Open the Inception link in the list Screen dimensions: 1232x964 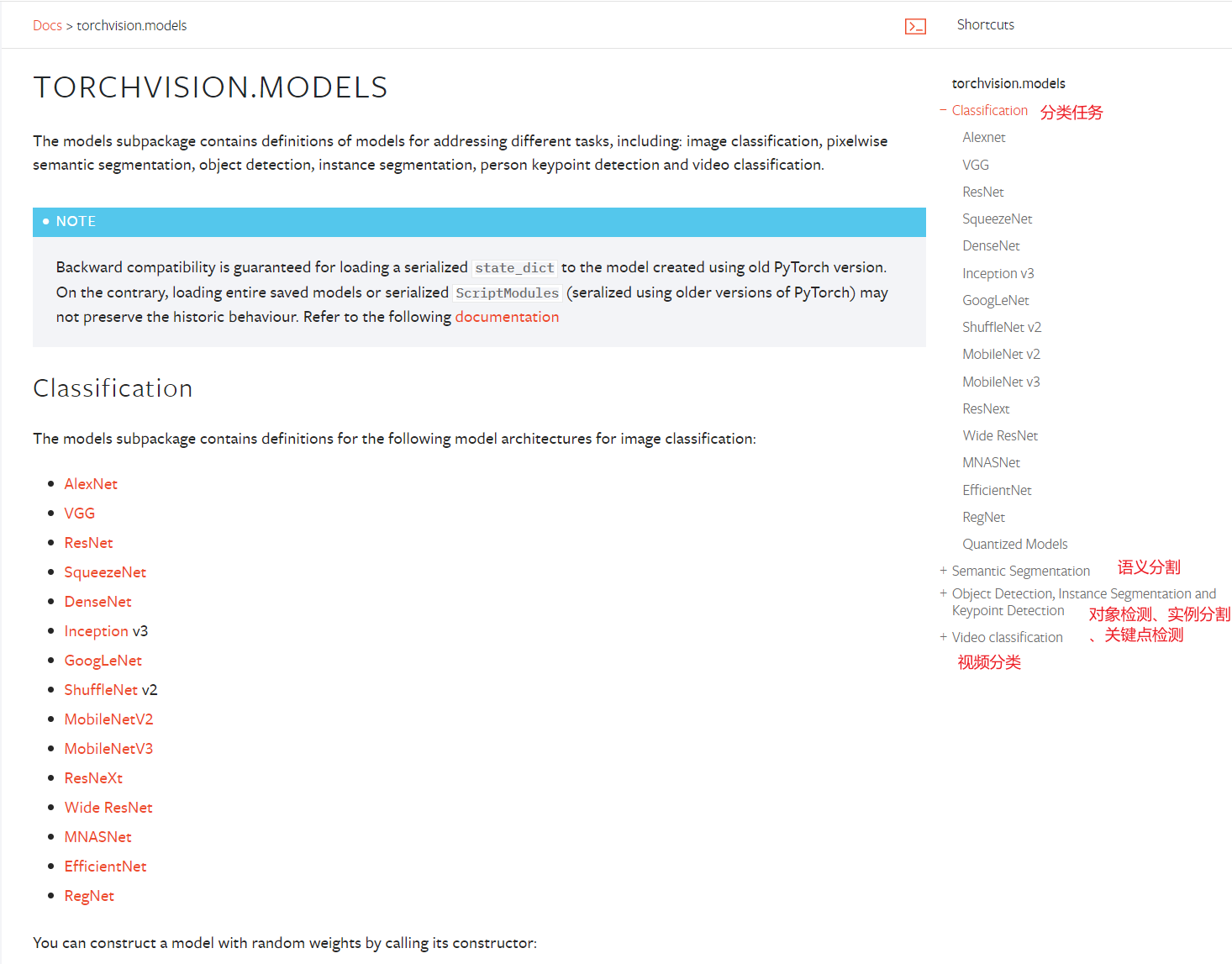point(97,631)
